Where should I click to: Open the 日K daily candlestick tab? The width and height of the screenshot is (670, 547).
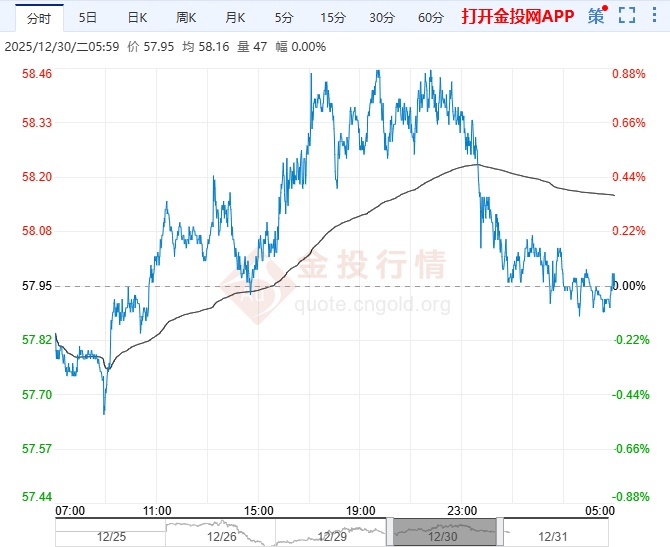pyautogui.click(x=137, y=18)
